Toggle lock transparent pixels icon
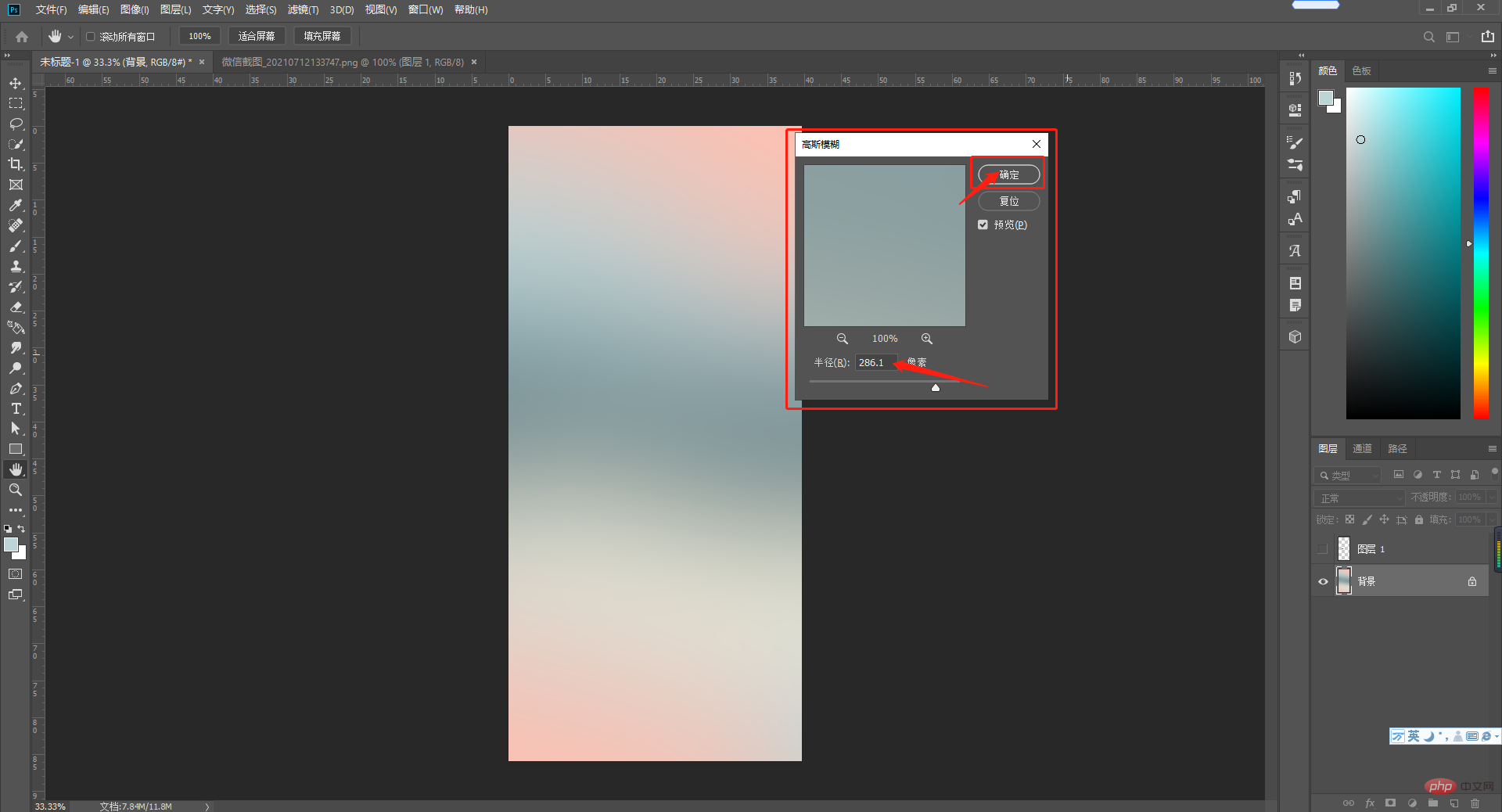1502x812 pixels. pyautogui.click(x=1349, y=519)
